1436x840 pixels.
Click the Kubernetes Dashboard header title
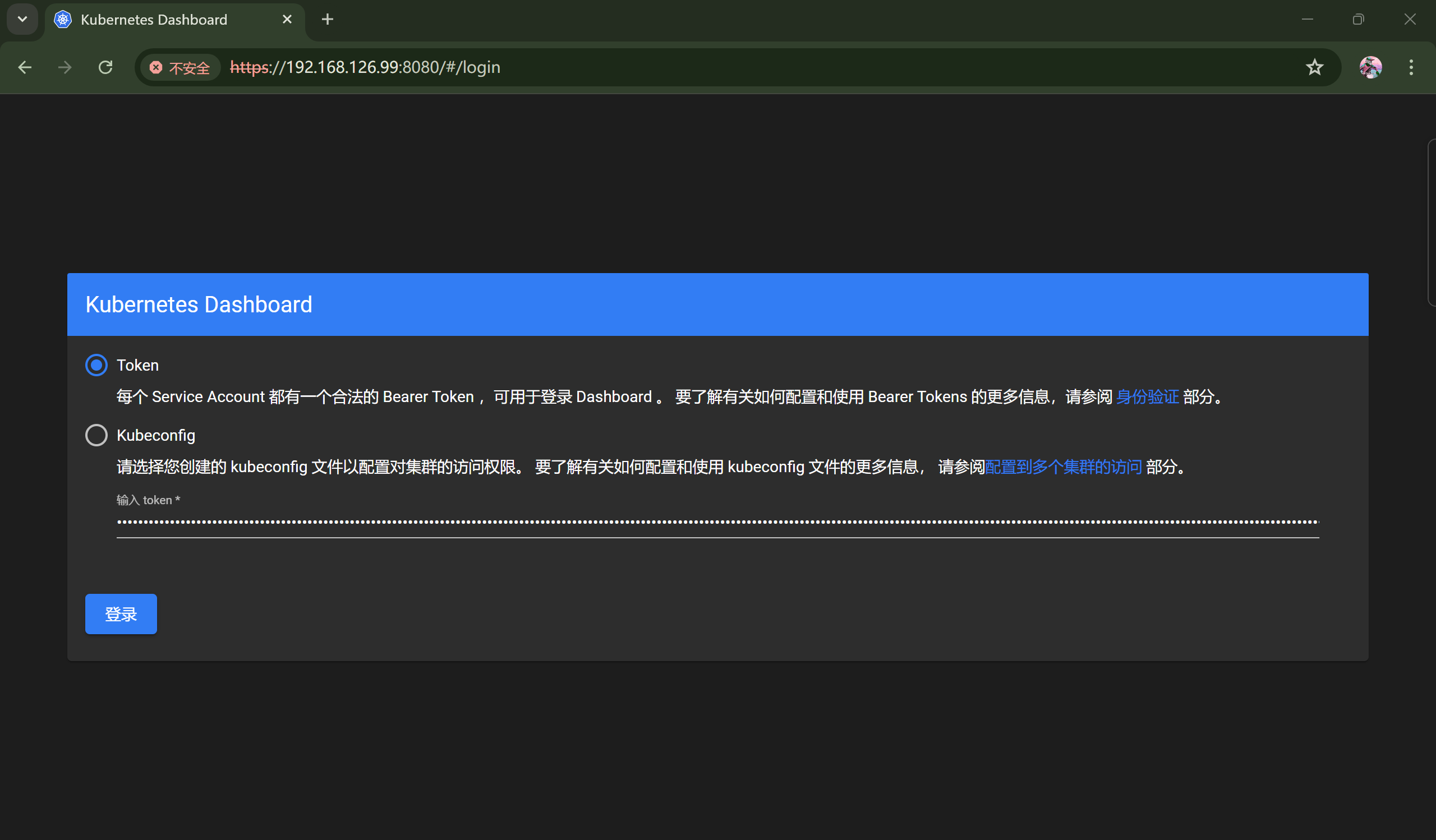(199, 304)
